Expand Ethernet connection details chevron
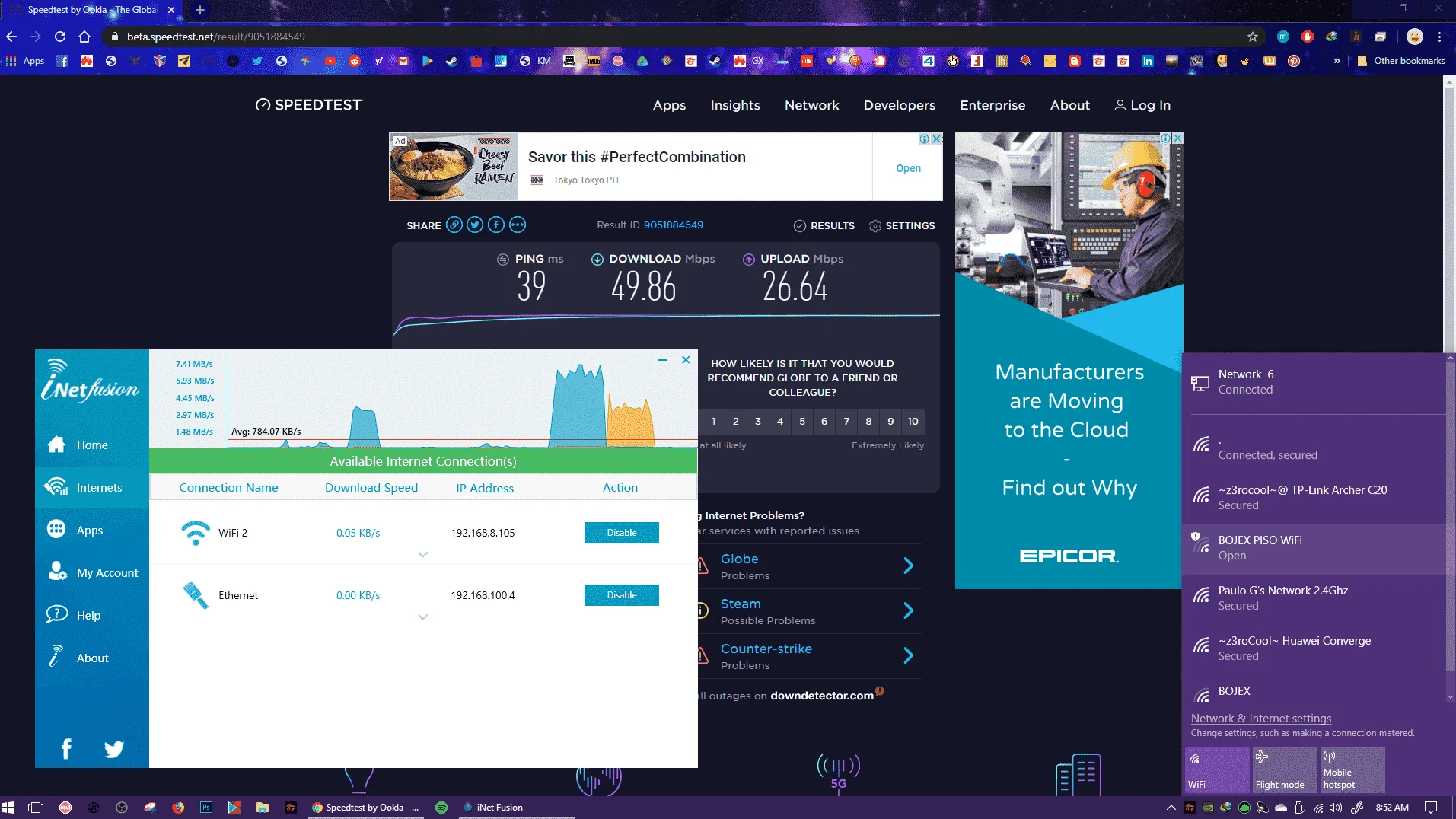This screenshot has height=819, width=1456. tap(423, 617)
